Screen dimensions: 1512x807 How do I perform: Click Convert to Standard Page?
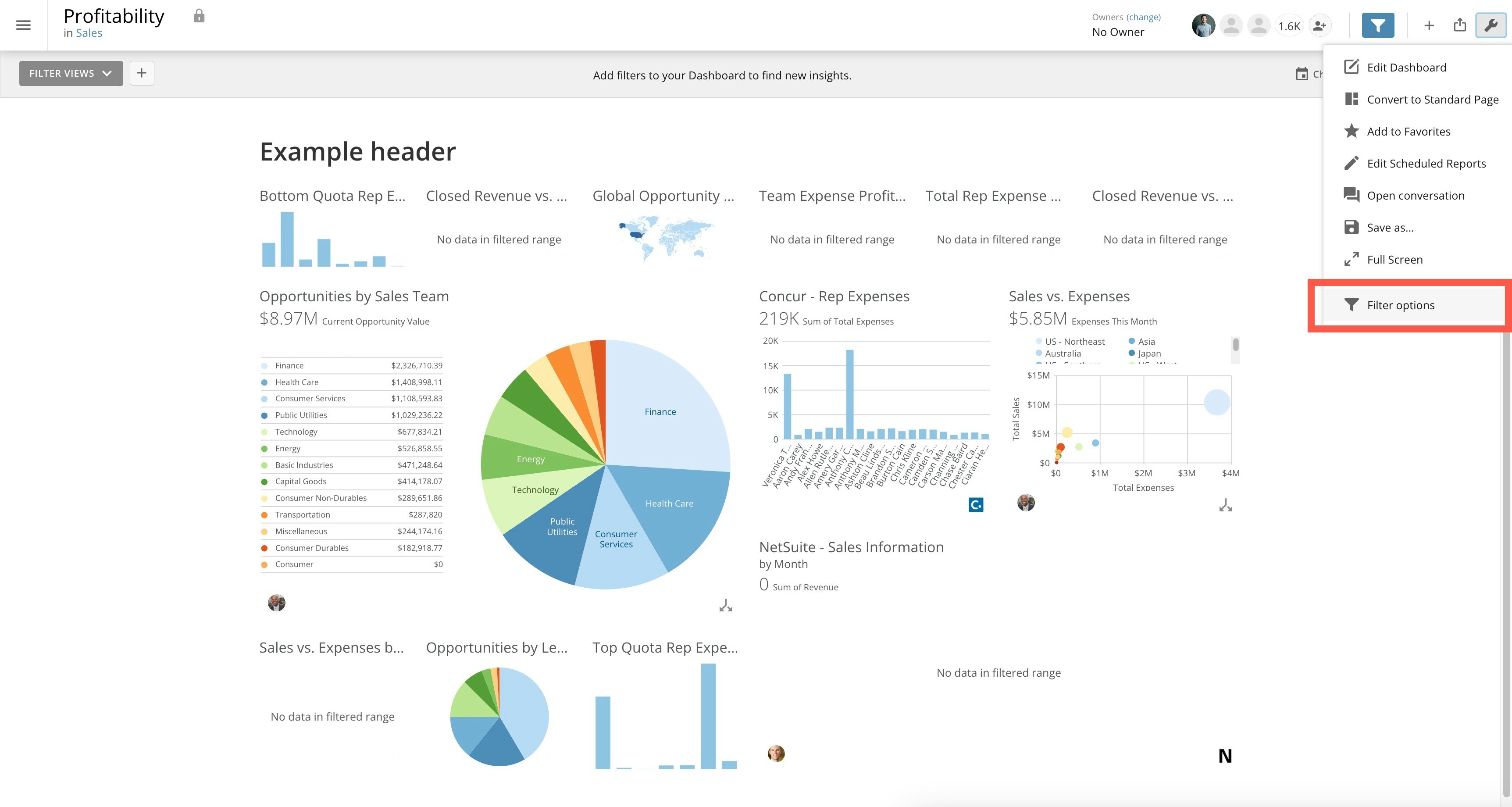pyautogui.click(x=1432, y=100)
